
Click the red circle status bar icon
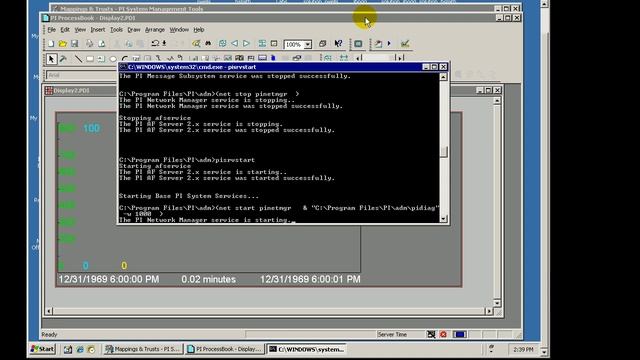pos(443,334)
